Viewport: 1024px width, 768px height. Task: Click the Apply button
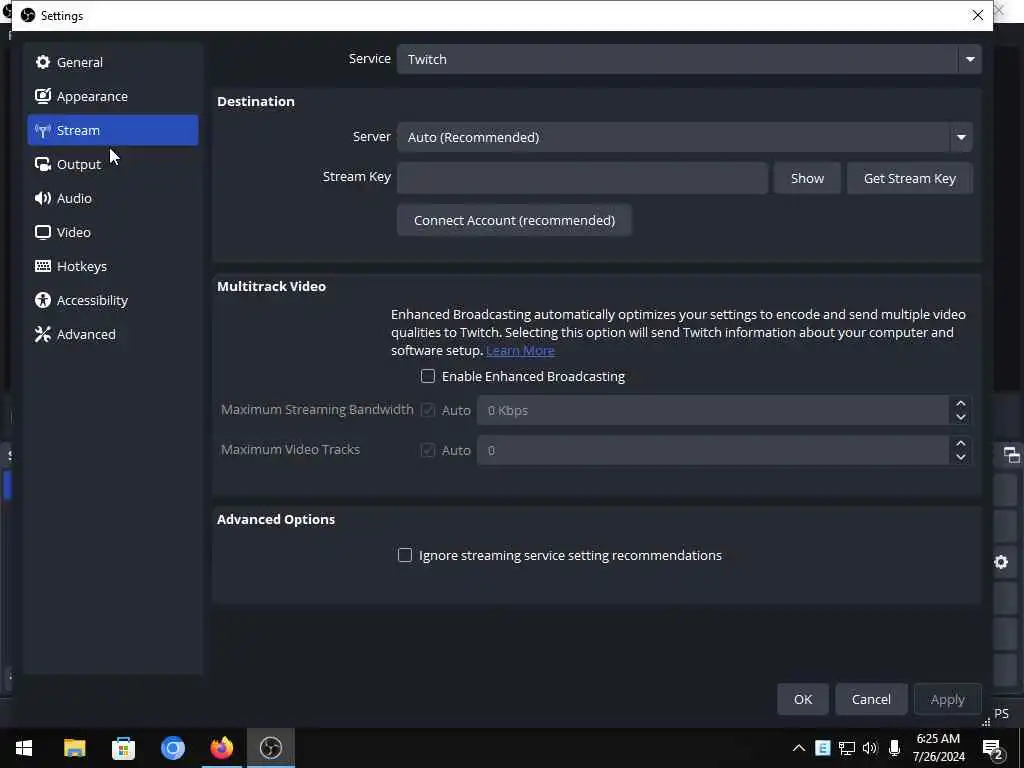pyautogui.click(x=948, y=699)
